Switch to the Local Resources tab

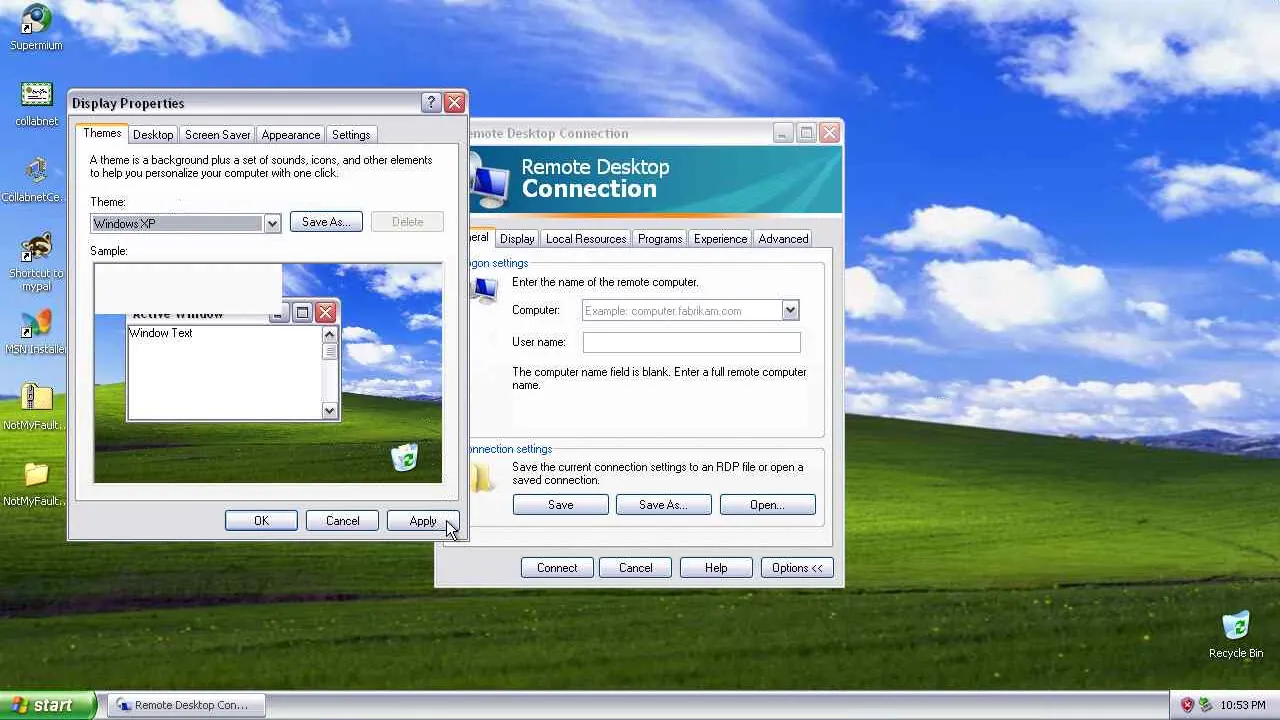[586, 239]
